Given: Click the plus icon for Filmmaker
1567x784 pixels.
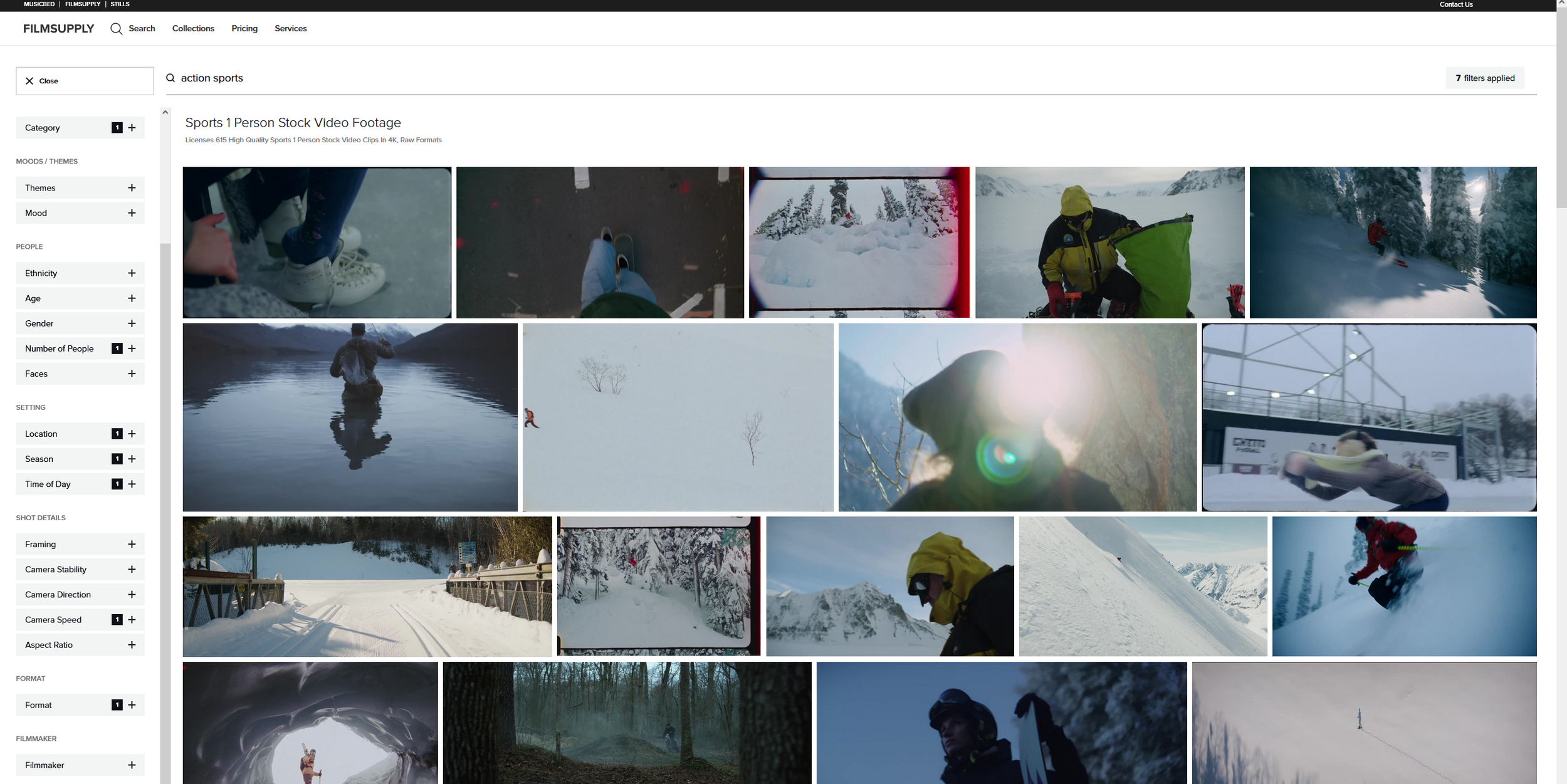Looking at the screenshot, I should click(x=132, y=765).
